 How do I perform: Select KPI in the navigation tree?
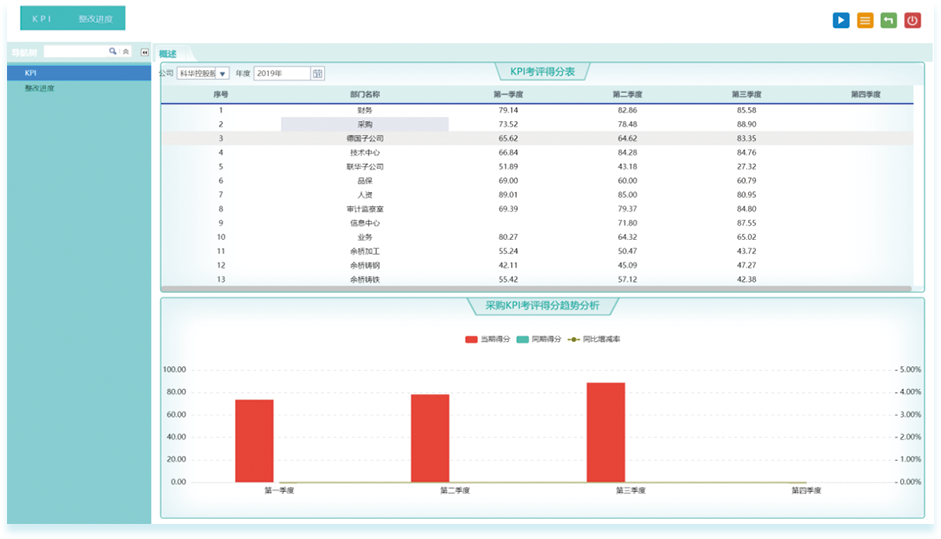[x=31, y=73]
